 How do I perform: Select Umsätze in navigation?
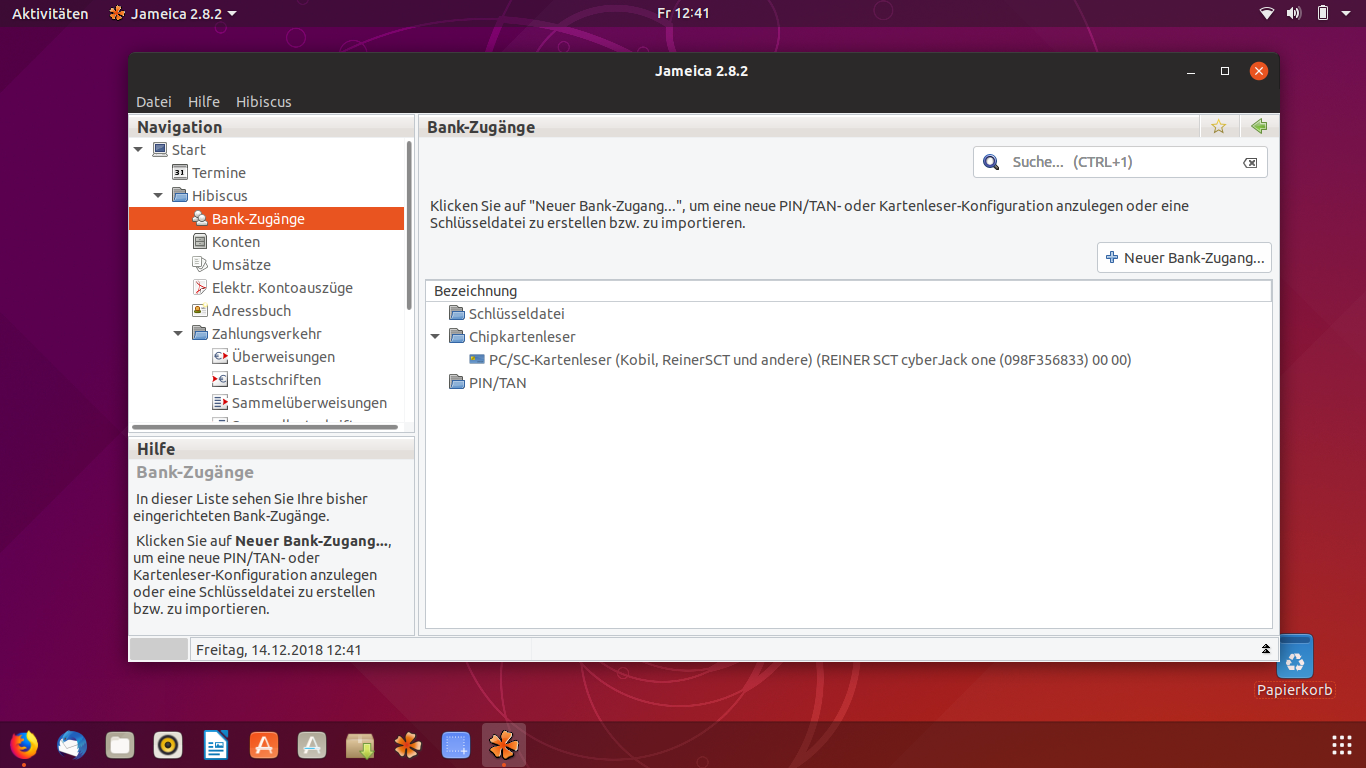pyautogui.click(x=241, y=265)
